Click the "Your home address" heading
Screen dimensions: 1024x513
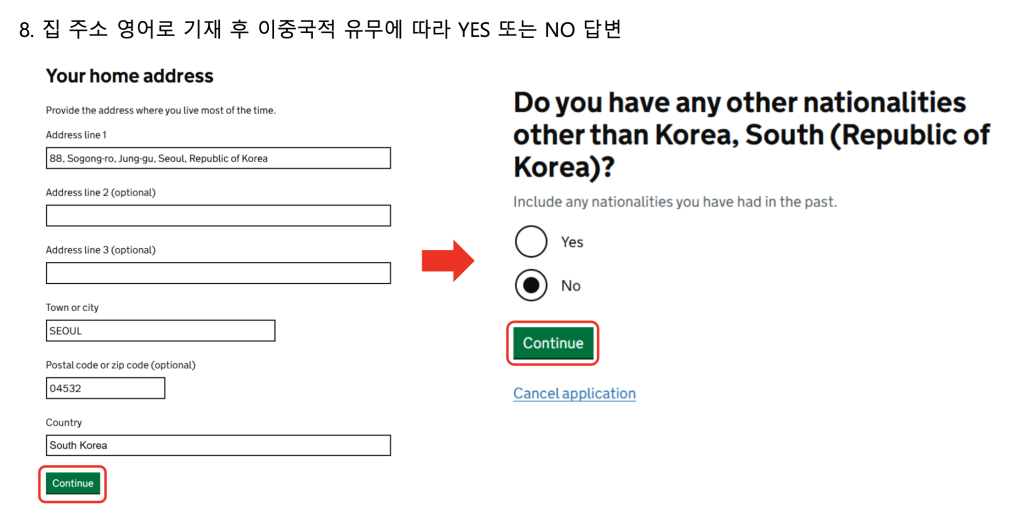[x=130, y=76]
